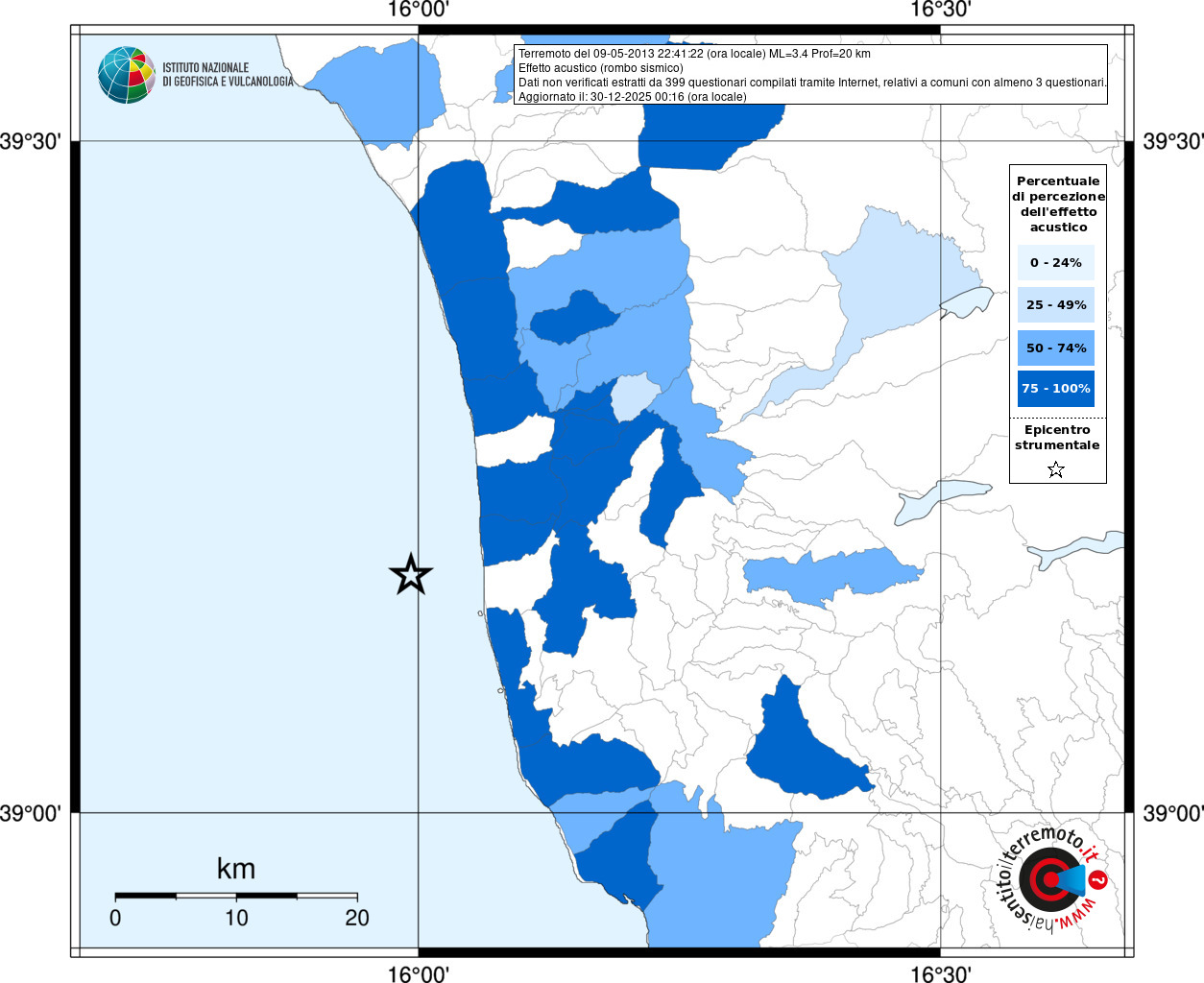Click the 'Terremoto del 09-05-2013' title line

694,54
